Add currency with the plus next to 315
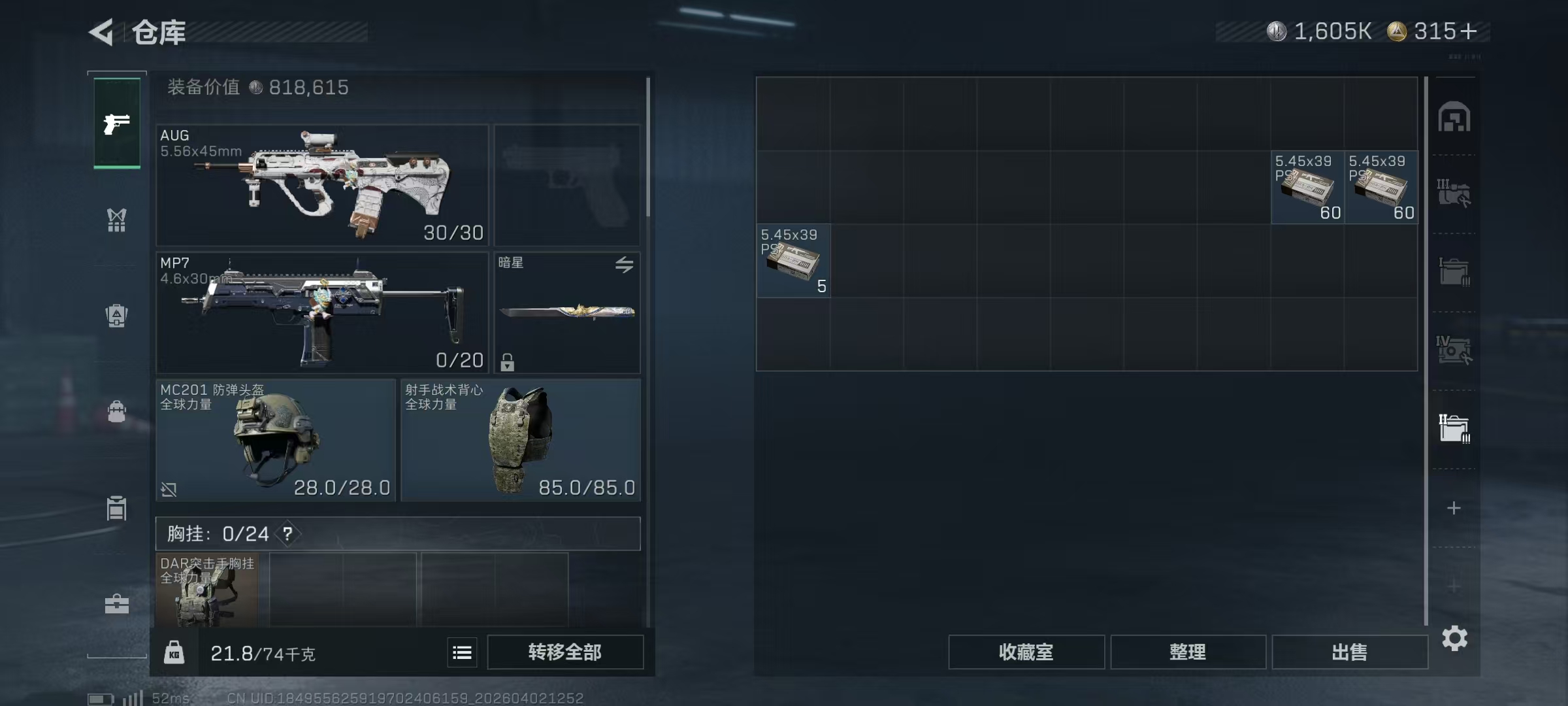Image resolution: width=1568 pixels, height=706 pixels. [1467, 31]
